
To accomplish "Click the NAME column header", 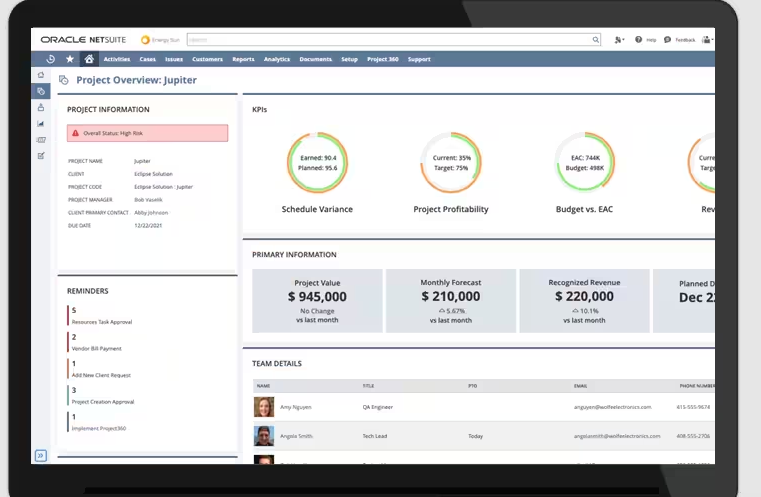I will [264, 386].
